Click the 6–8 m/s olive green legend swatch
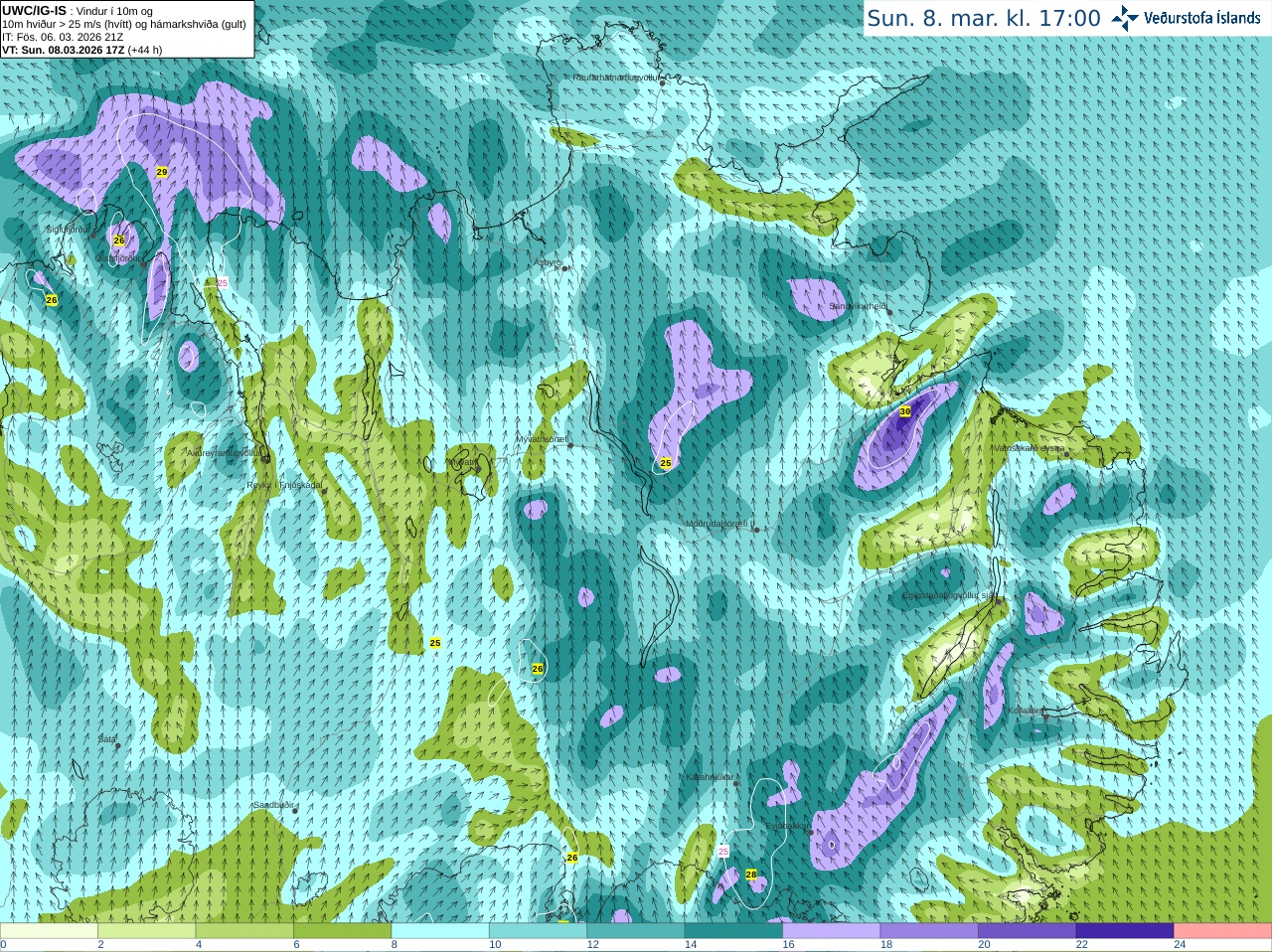This screenshot has height=952, width=1272. pos(342,931)
